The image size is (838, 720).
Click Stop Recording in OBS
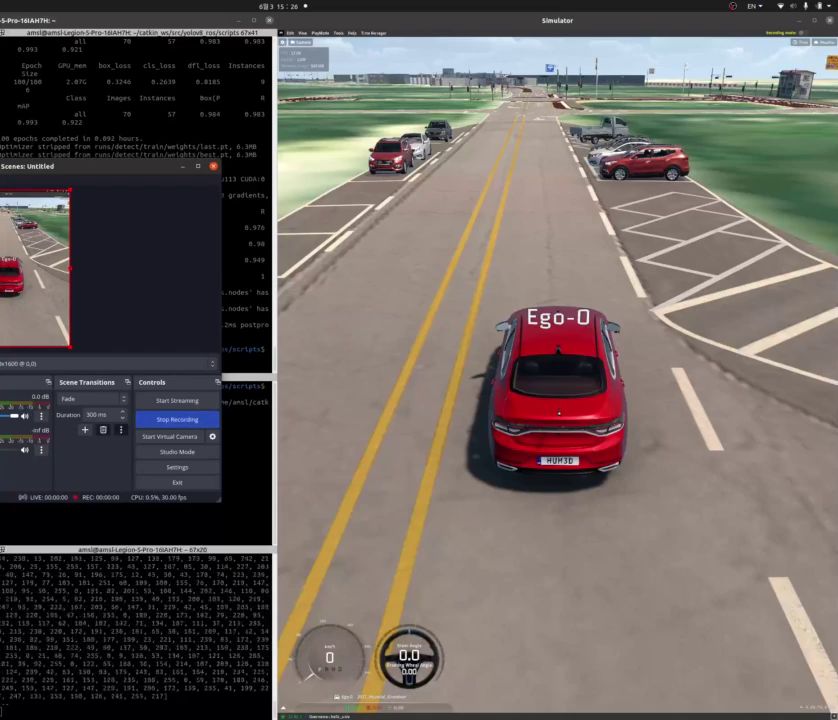pos(177,419)
